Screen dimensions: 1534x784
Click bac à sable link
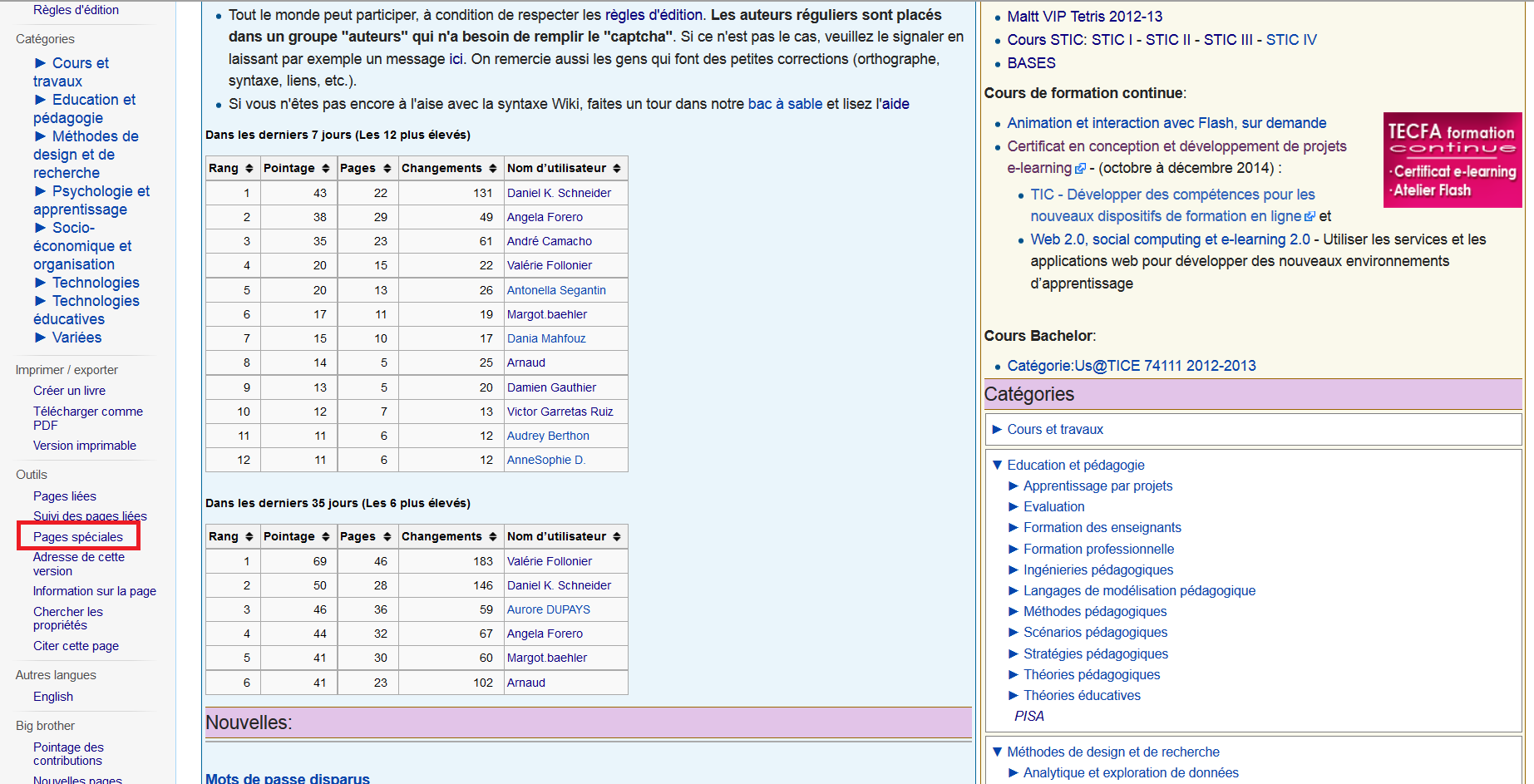pyautogui.click(x=785, y=104)
